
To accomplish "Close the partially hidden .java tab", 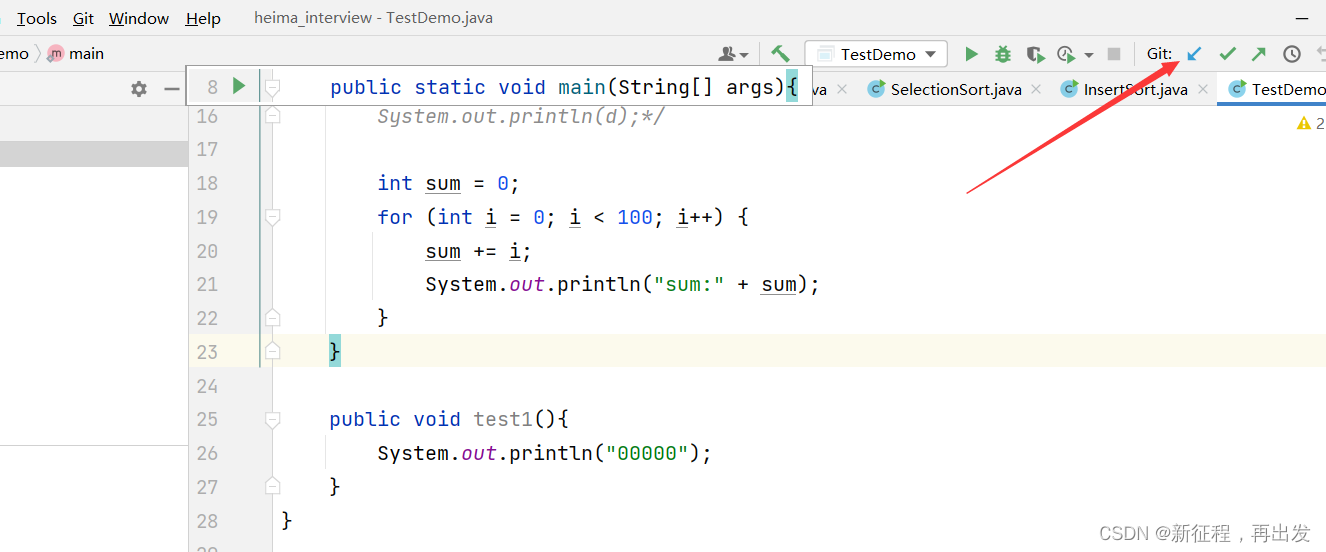I will pyautogui.click(x=842, y=89).
